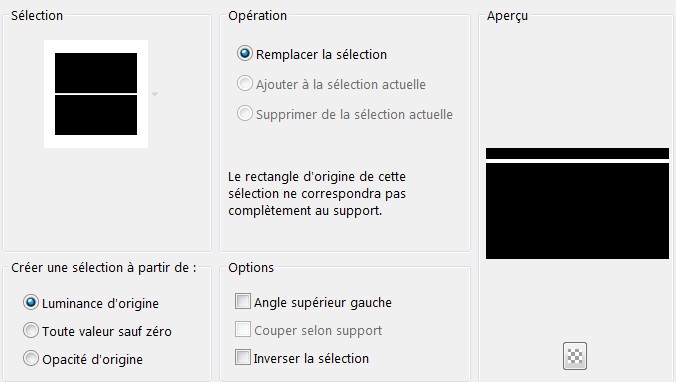The image size is (676, 382).
Task: Select Luminance d'origine option
Action: tap(31, 303)
